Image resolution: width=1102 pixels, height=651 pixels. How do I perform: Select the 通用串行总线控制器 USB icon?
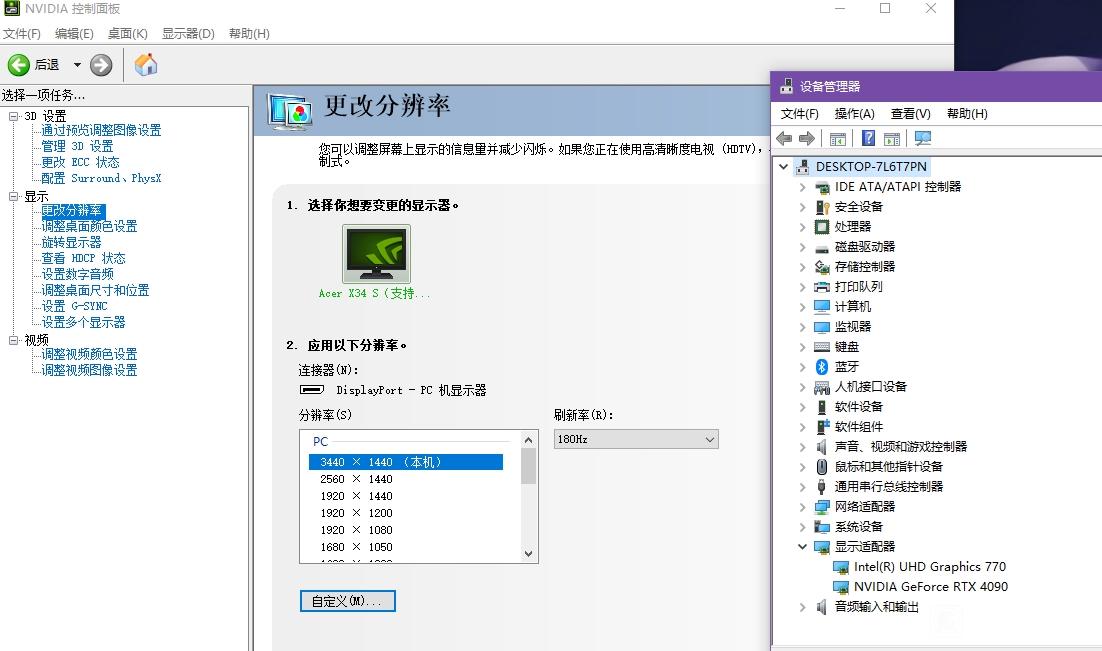click(822, 486)
